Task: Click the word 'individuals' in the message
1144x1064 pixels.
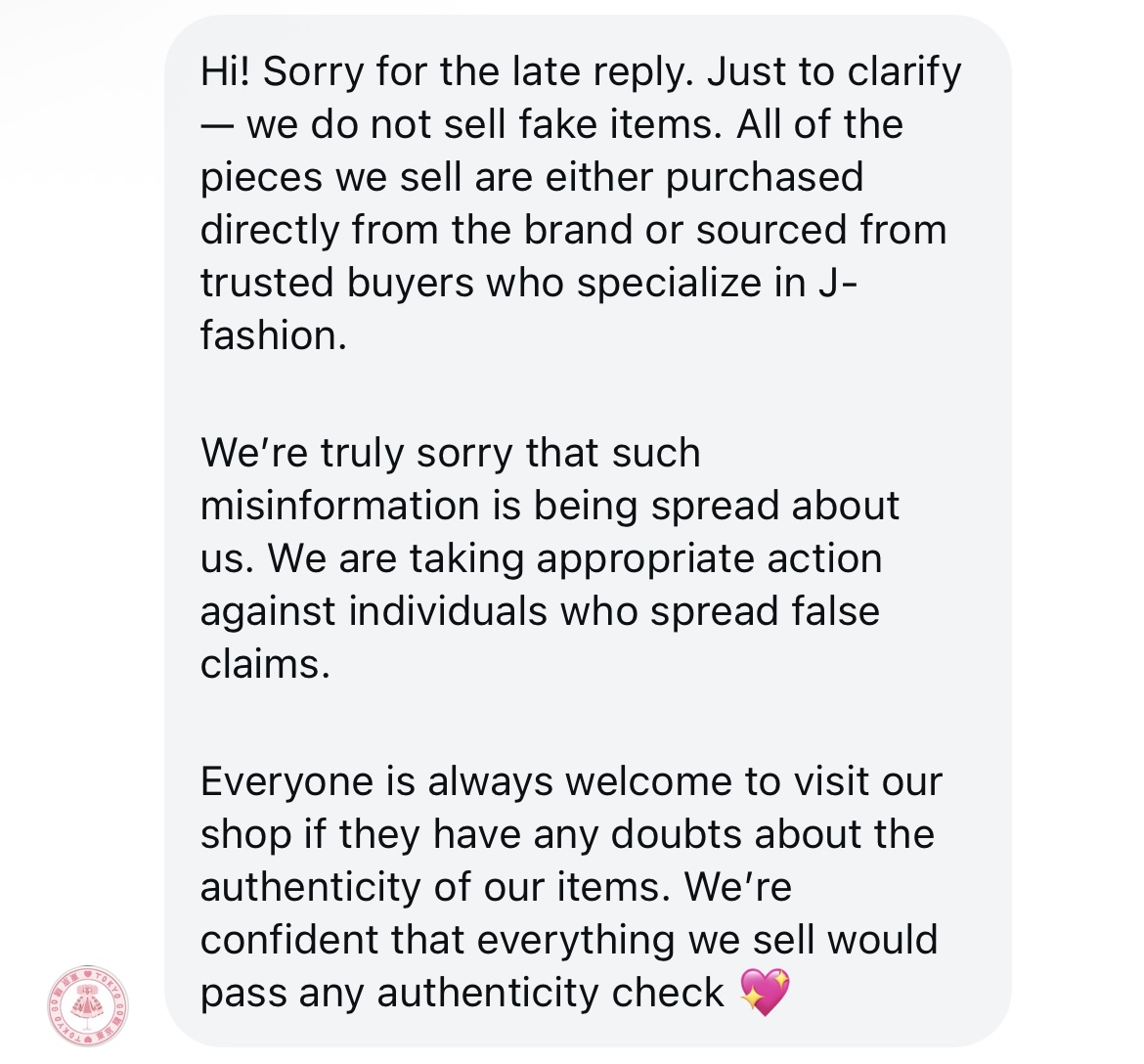Action: [447, 611]
